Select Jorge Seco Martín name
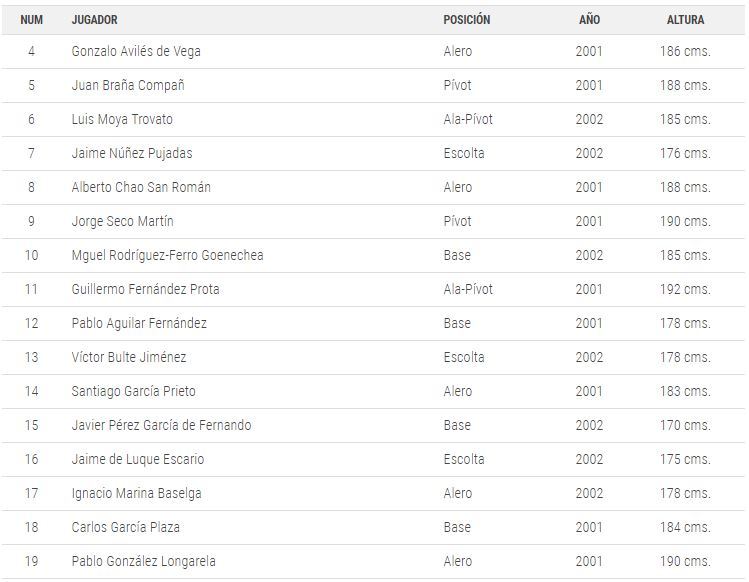 pos(122,221)
